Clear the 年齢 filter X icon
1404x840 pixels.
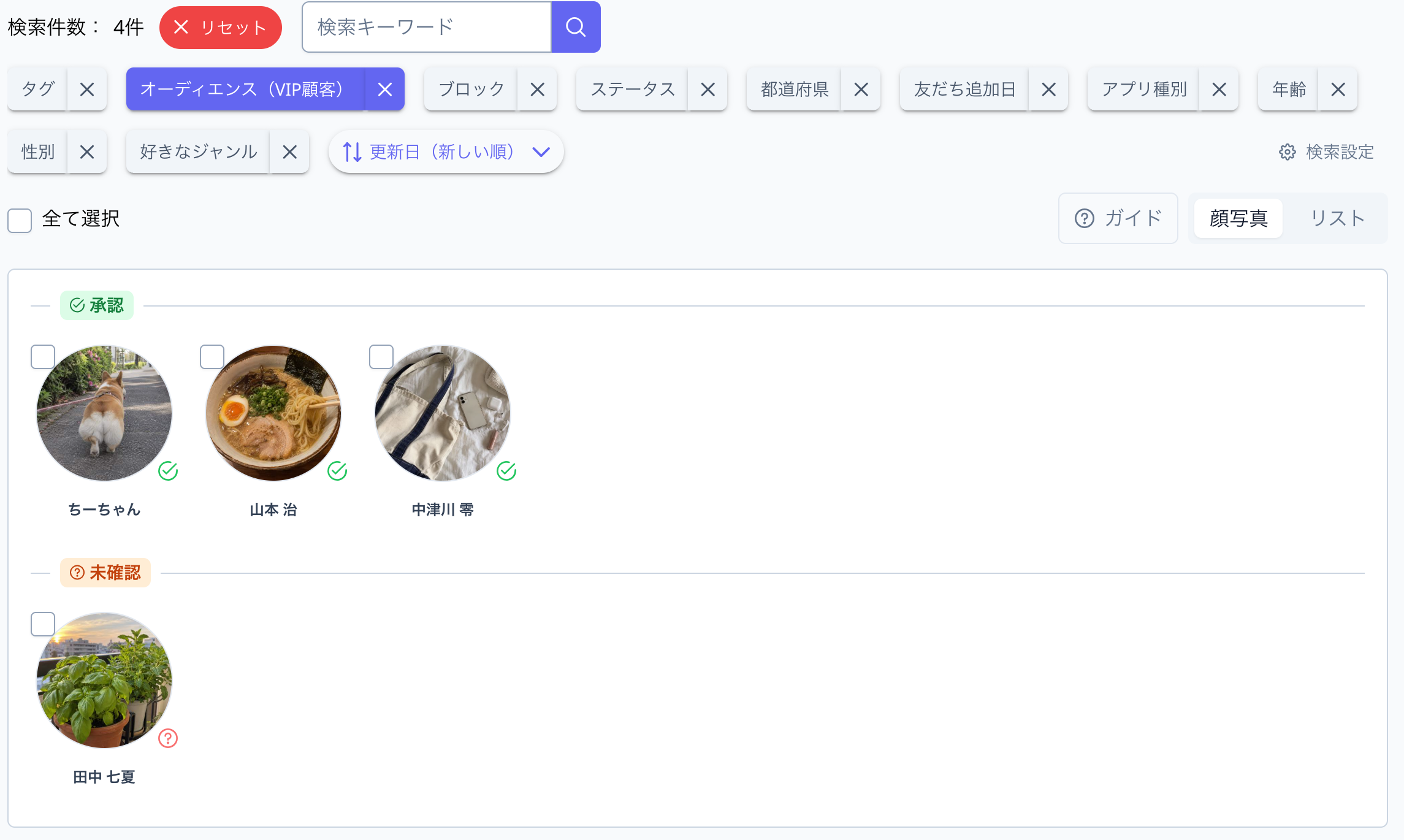(1338, 90)
